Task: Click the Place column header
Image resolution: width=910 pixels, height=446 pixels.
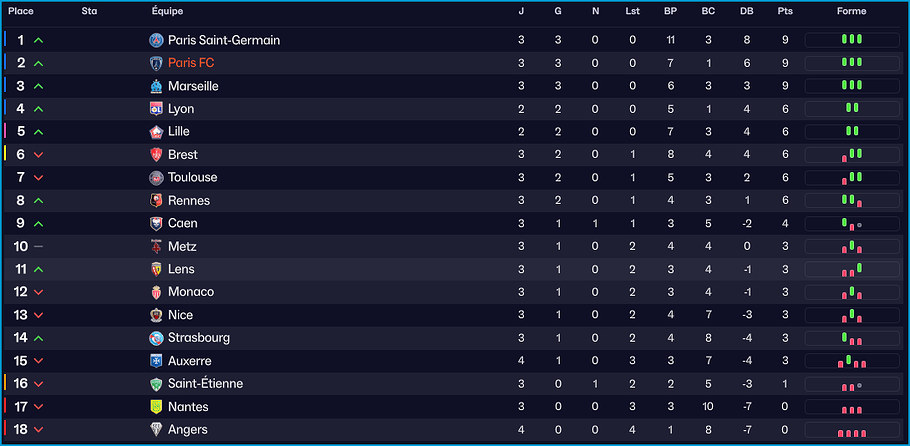Action: tap(21, 11)
